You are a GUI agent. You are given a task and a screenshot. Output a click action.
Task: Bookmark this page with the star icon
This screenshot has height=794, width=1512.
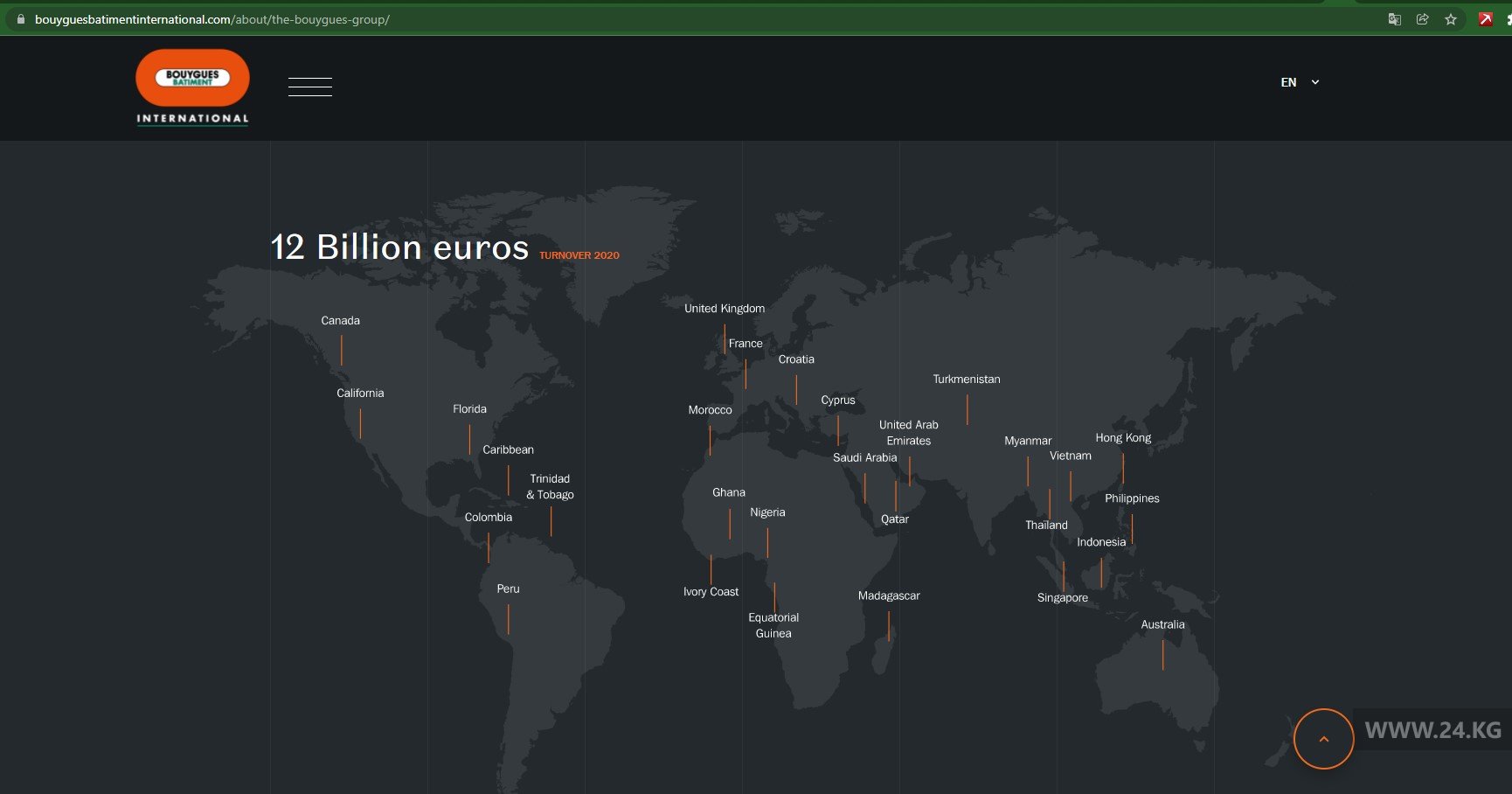[x=1451, y=19]
